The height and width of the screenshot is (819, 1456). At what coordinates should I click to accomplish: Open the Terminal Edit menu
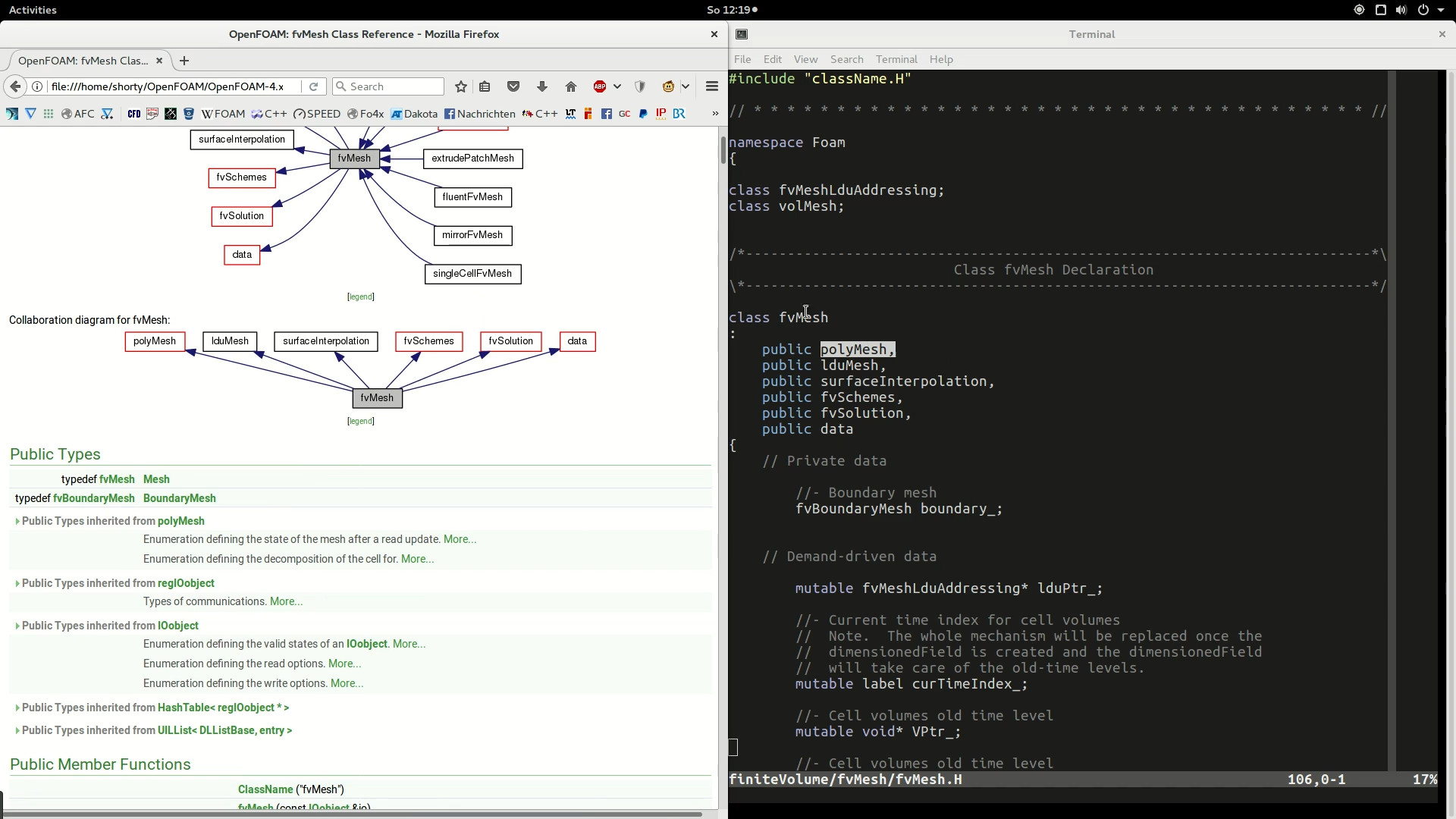click(x=773, y=59)
